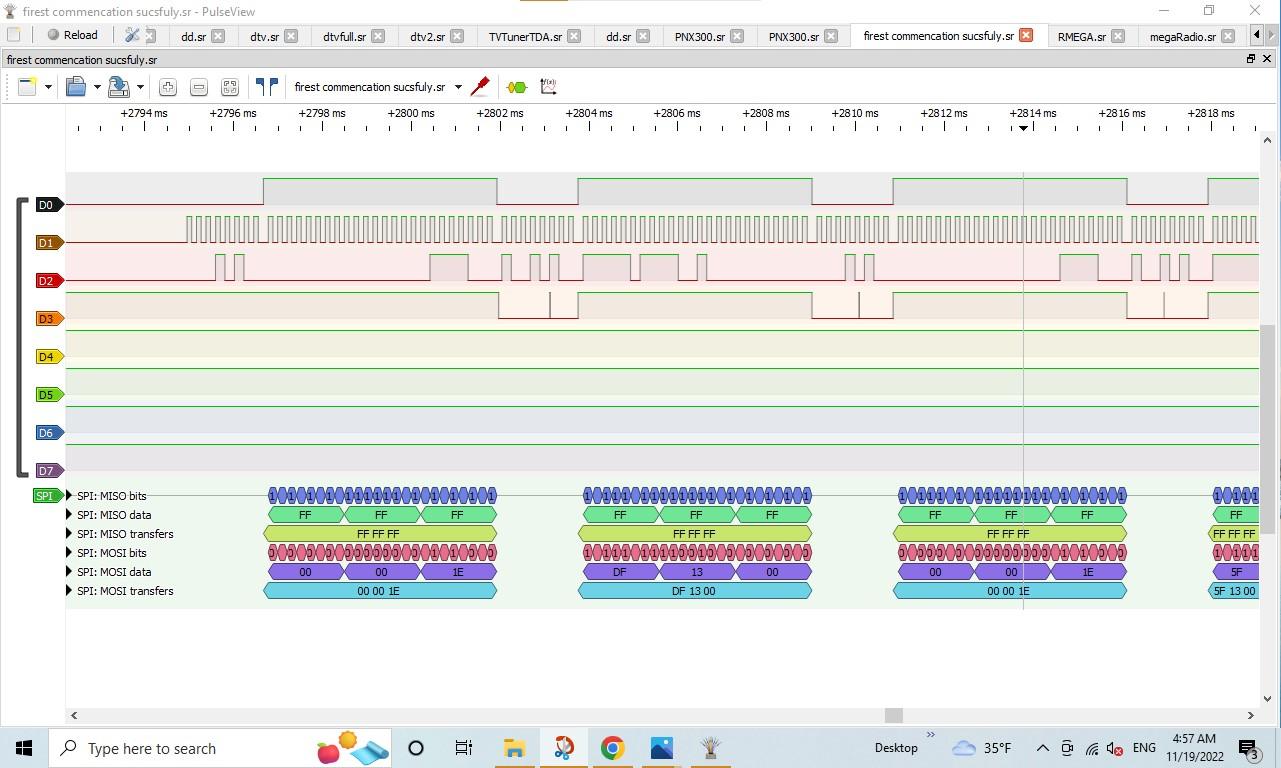Screen dimensions: 1281x768
Task: Float the session dock panel
Action: point(1250,59)
